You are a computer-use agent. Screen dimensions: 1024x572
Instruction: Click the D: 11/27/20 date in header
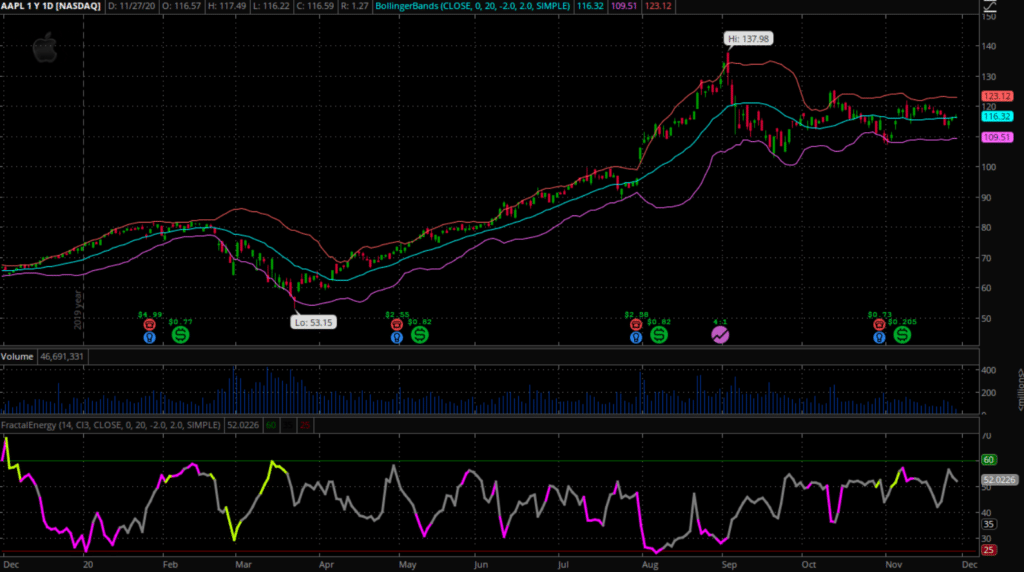click(131, 6)
